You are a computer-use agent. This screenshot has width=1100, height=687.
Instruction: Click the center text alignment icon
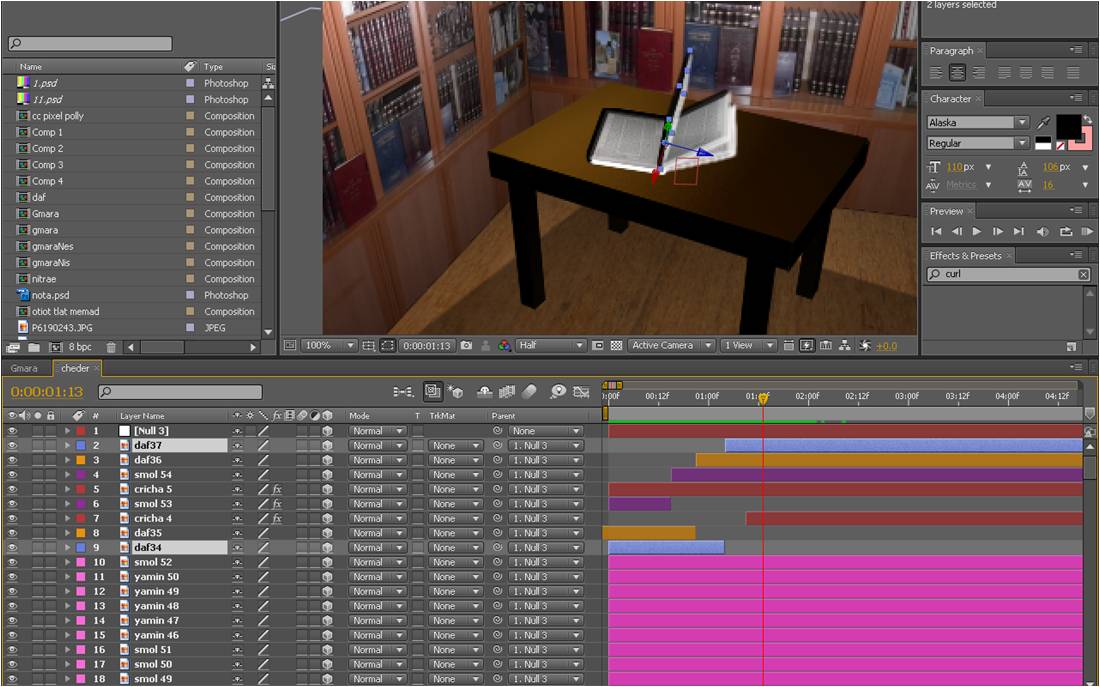tap(955, 73)
